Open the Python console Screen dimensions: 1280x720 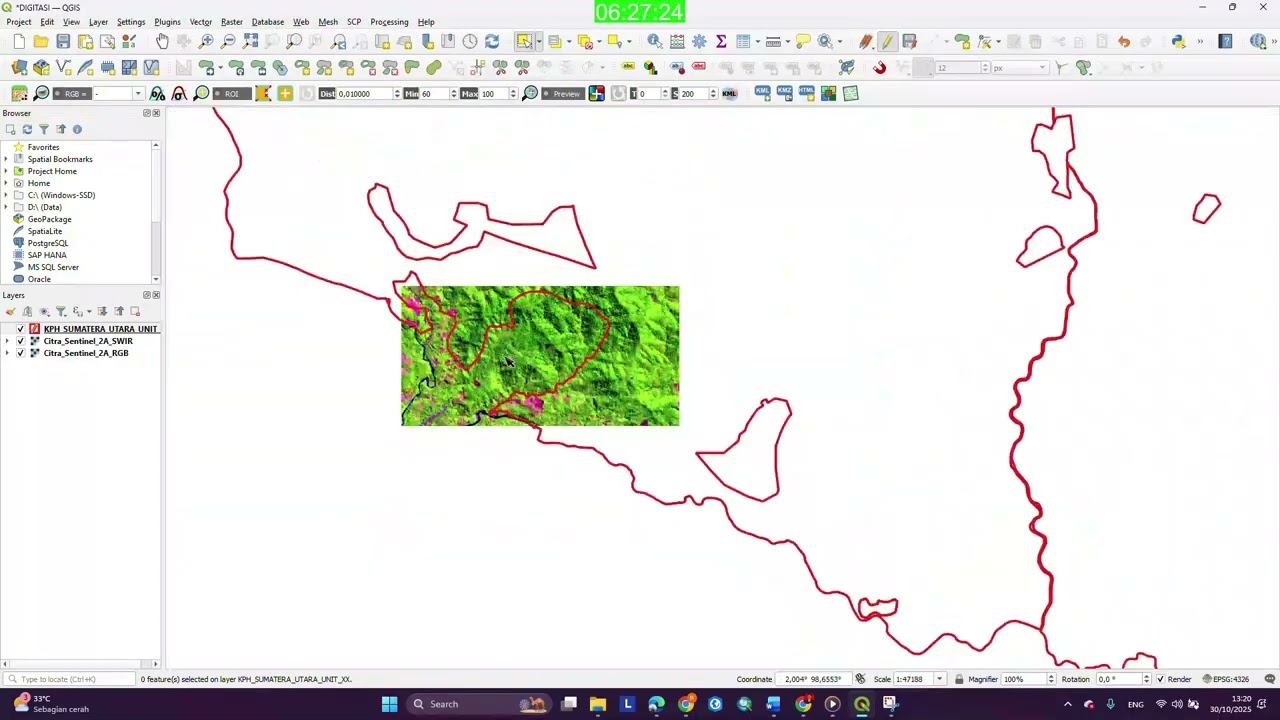pyautogui.click(x=1178, y=41)
